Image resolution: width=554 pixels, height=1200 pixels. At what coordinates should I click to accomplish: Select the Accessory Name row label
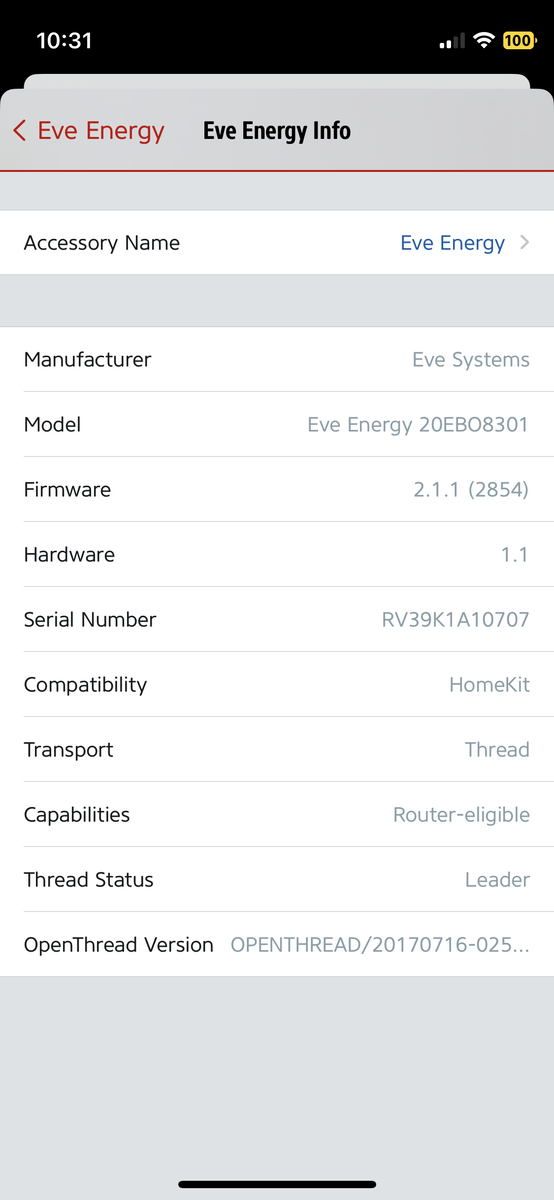click(x=102, y=243)
